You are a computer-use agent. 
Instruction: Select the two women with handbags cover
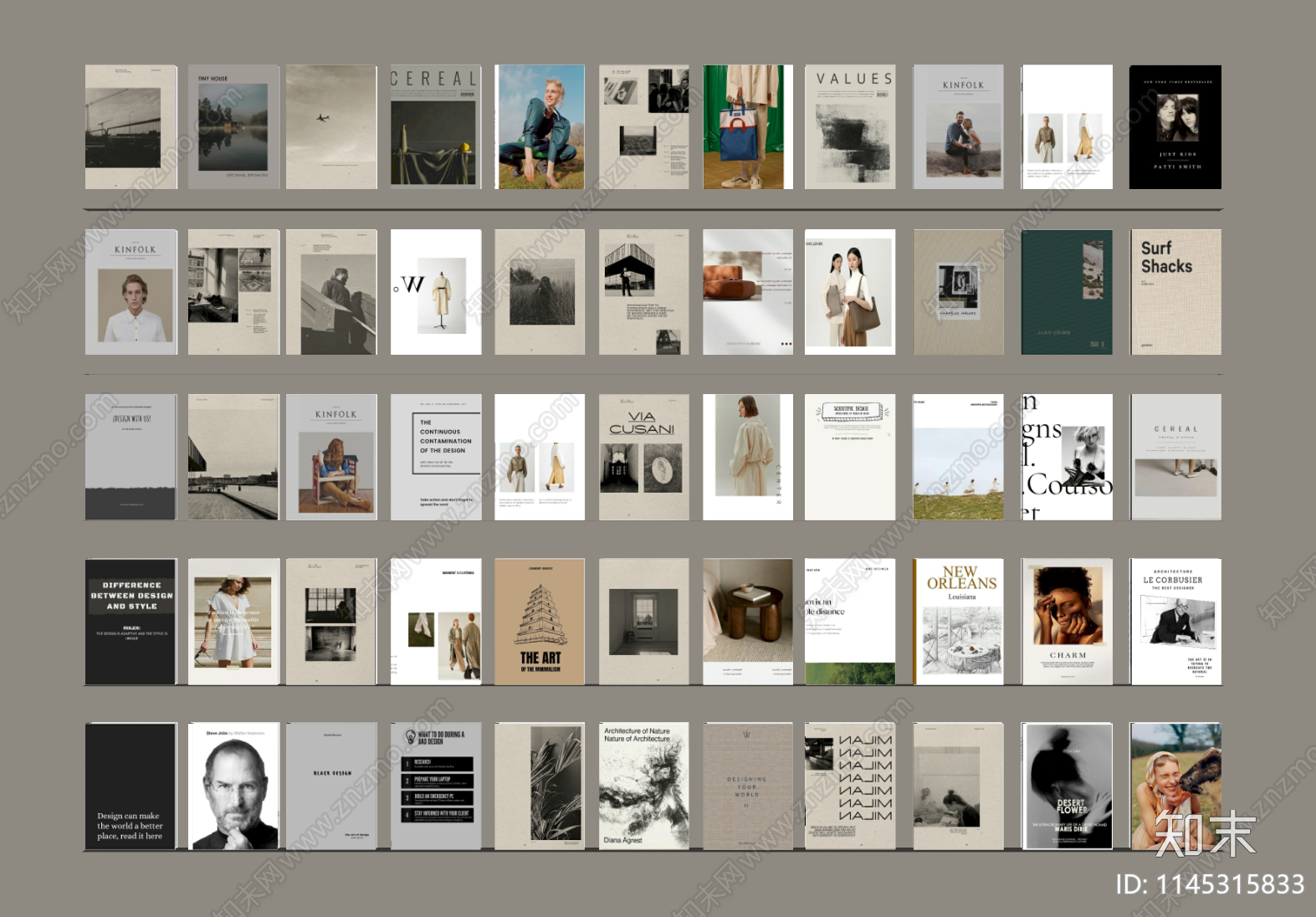pos(850,292)
